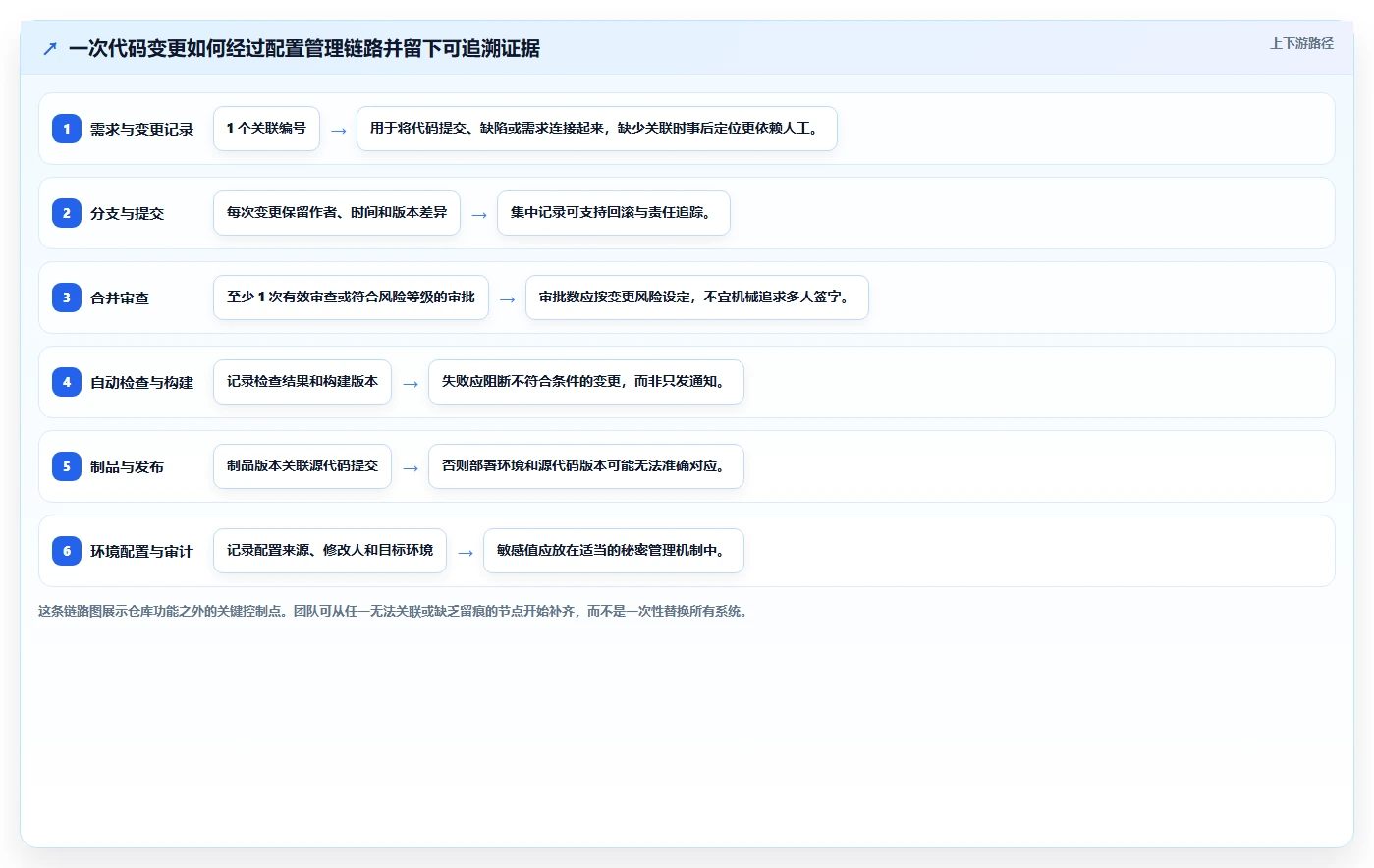Image resolution: width=1374 pixels, height=868 pixels.
Task: Click the 每次变更保留作者、时间和版本差异 box
Action: click(337, 213)
